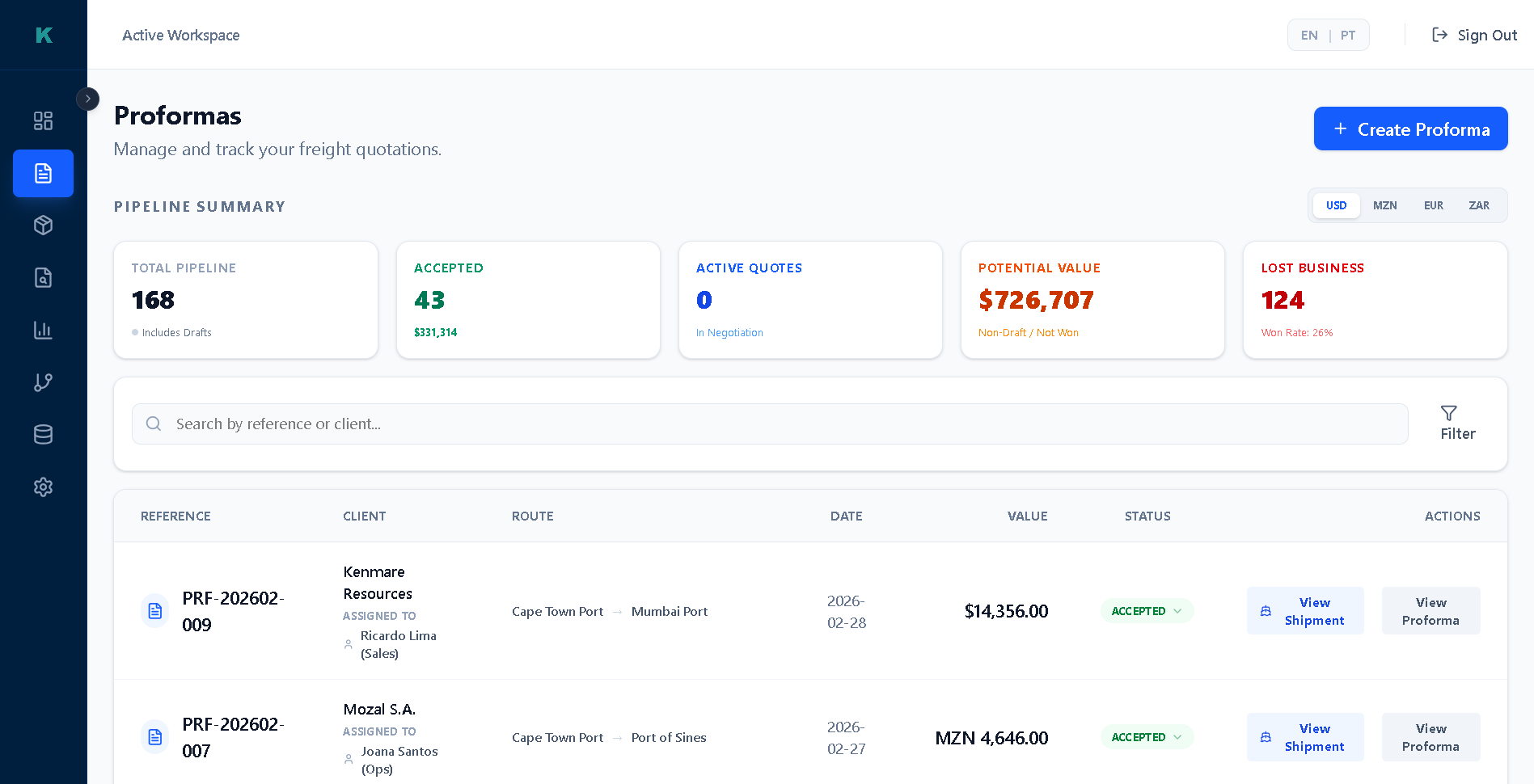Open status dropdown for PRF-202602-009
Viewport: 1534px width, 784px height.
(1146, 611)
